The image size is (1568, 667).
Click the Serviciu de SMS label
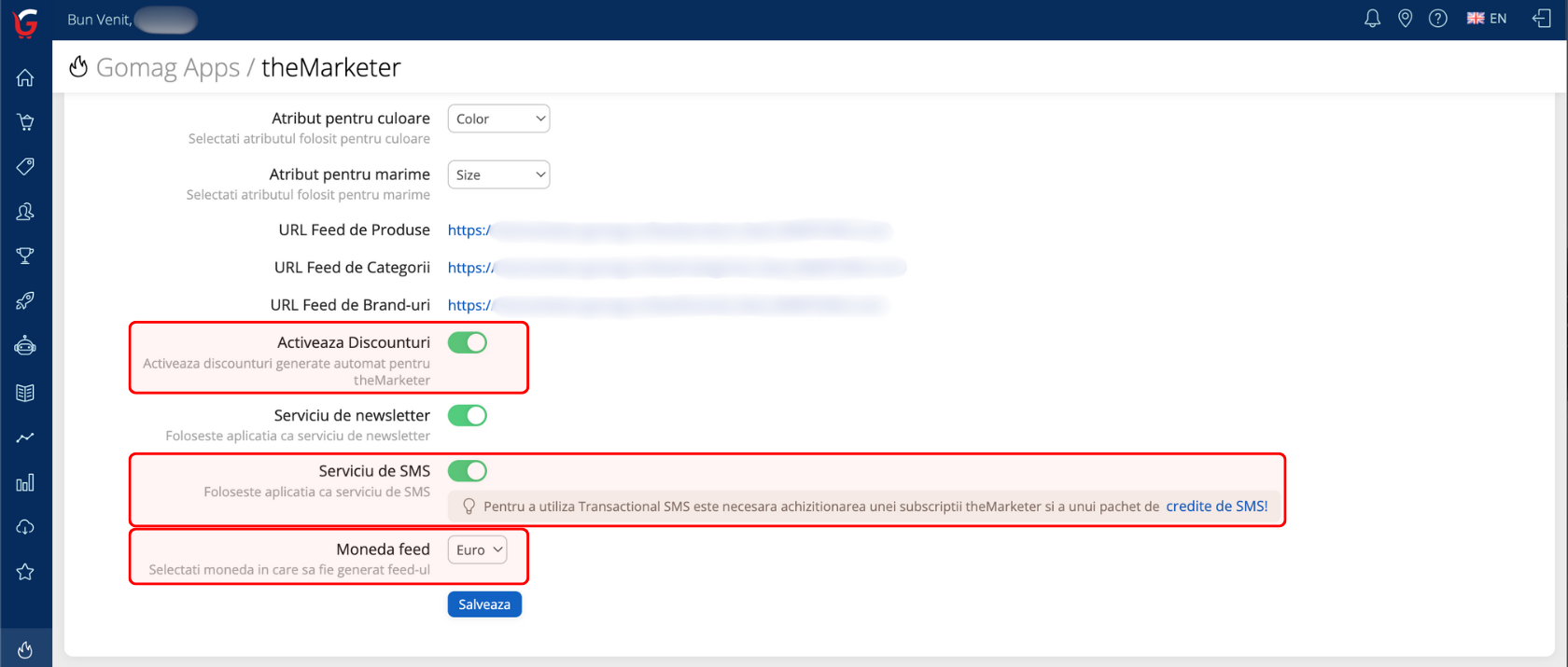[374, 471]
